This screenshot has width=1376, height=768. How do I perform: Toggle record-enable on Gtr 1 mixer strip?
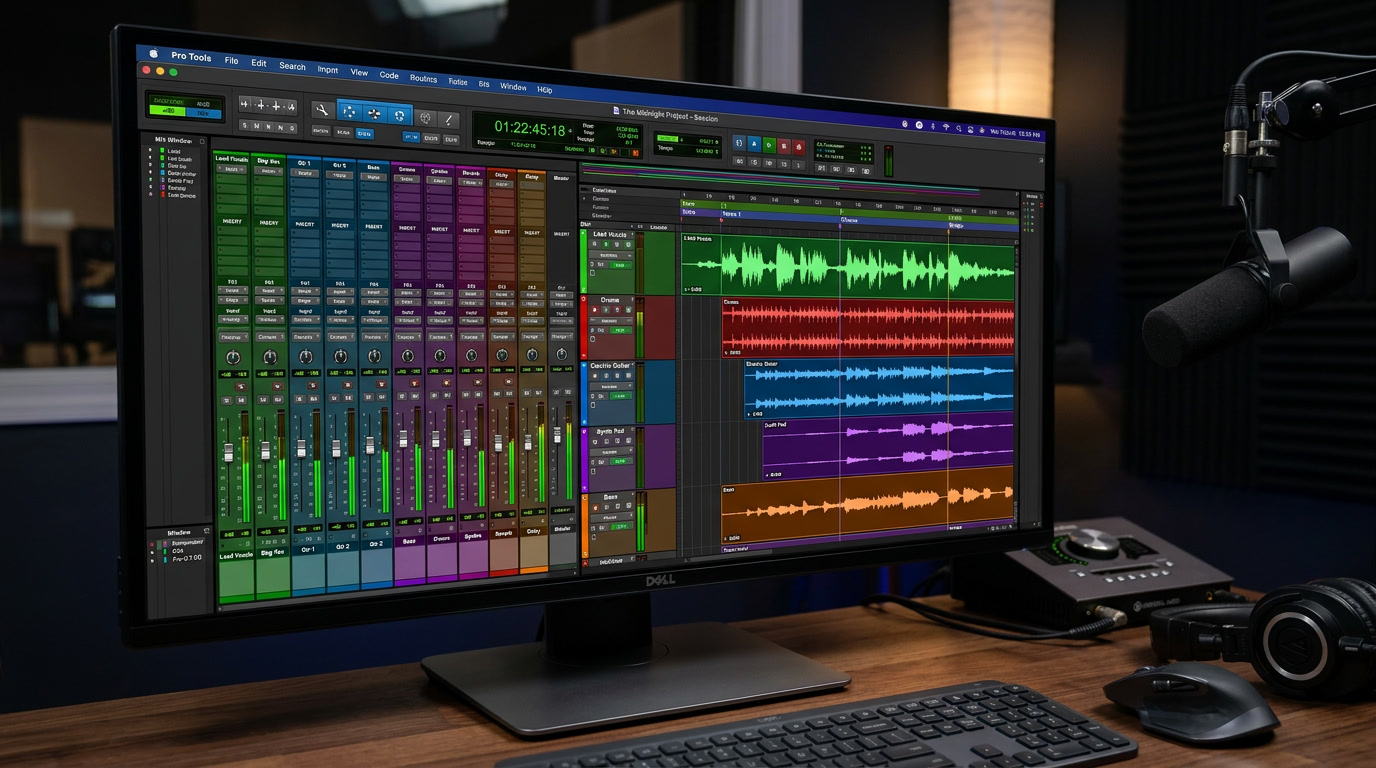click(313, 385)
